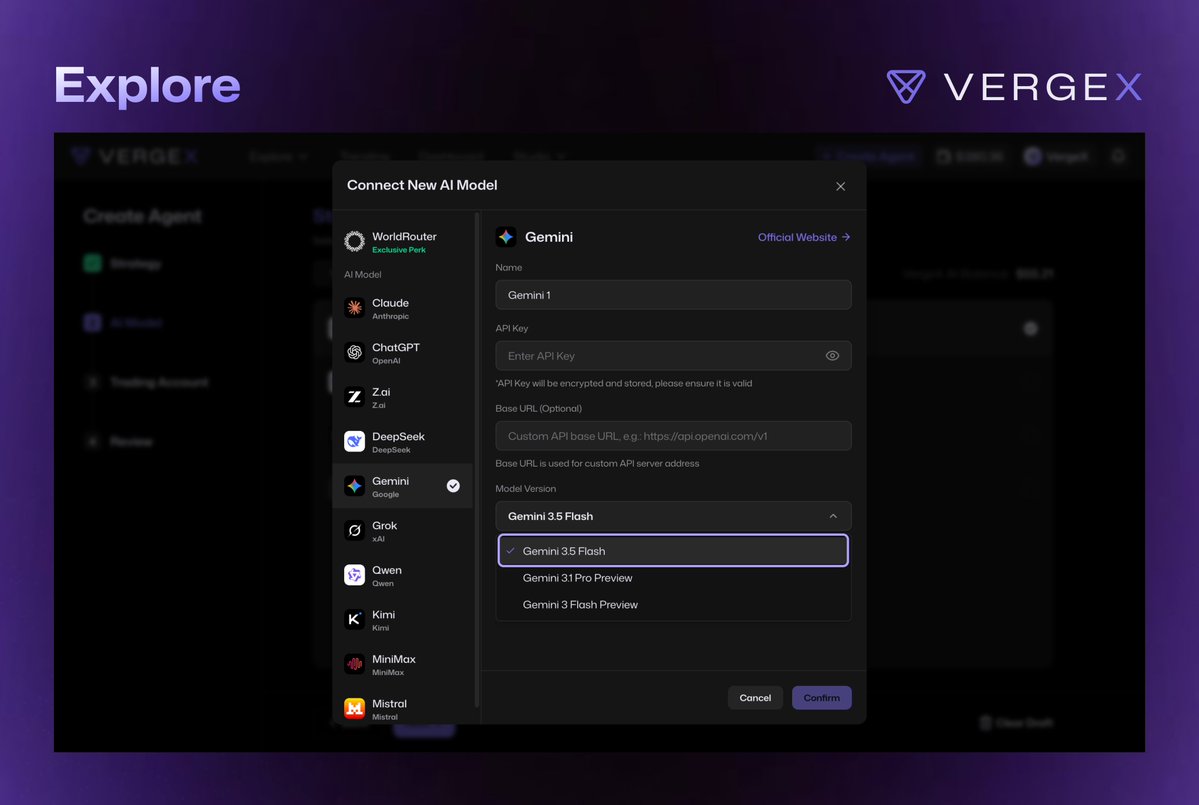Viewport: 1199px width, 805px height.
Task: Click the API key encryption notice text
Action: click(623, 383)
